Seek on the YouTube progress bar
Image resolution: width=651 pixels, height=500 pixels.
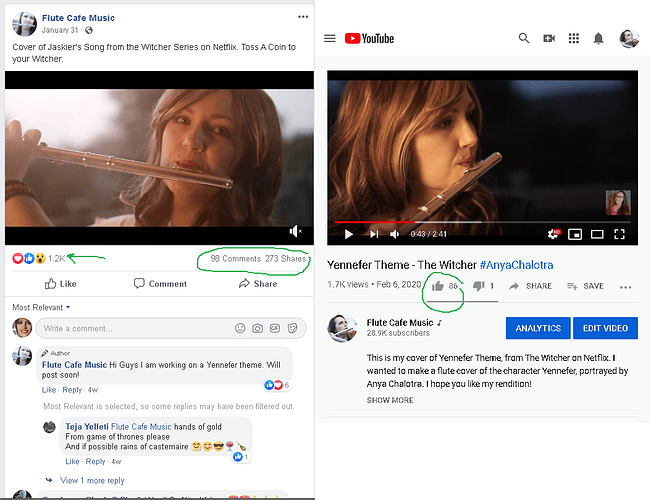tap(482, 222)
